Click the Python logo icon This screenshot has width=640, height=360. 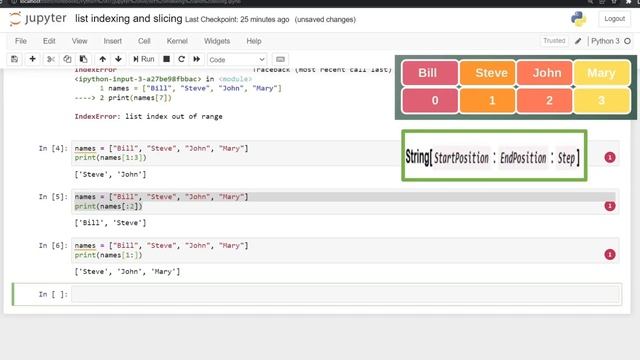click(x=578, y=19)
